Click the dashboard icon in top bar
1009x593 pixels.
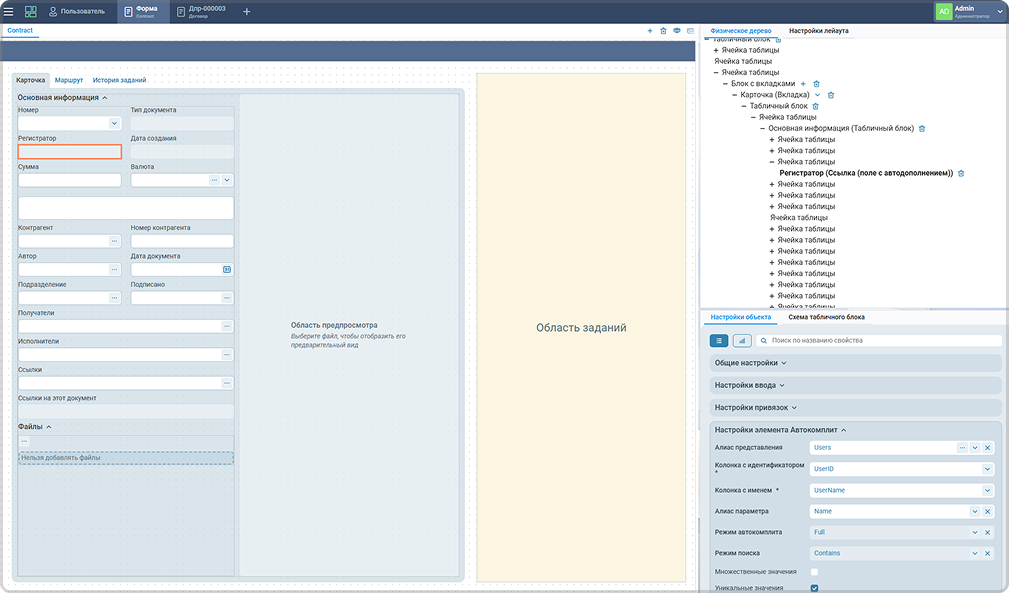[x=31, y=11]
